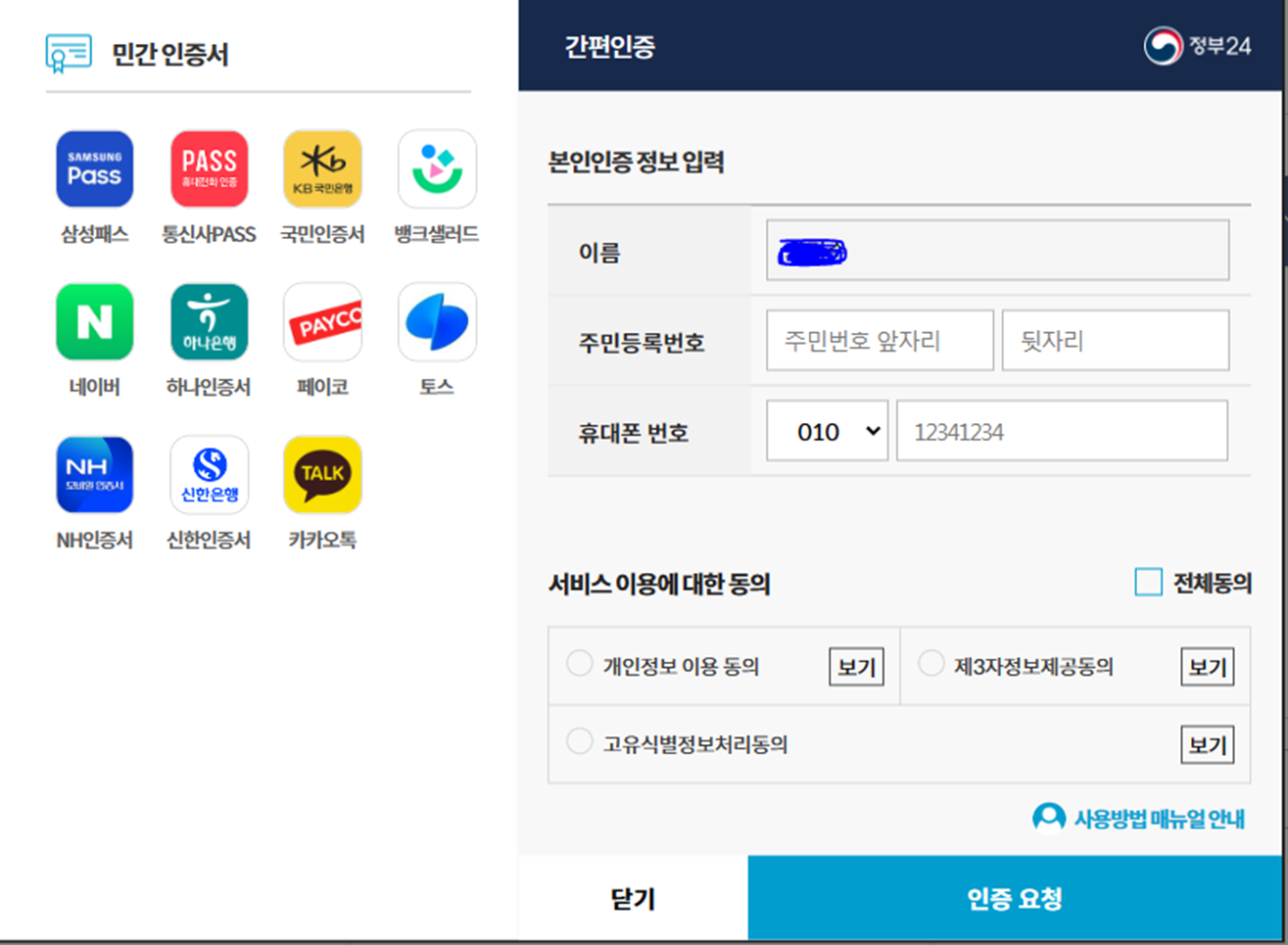
Task: Select the 제3자정보제공동의 radio button
Action: point(930,664)
